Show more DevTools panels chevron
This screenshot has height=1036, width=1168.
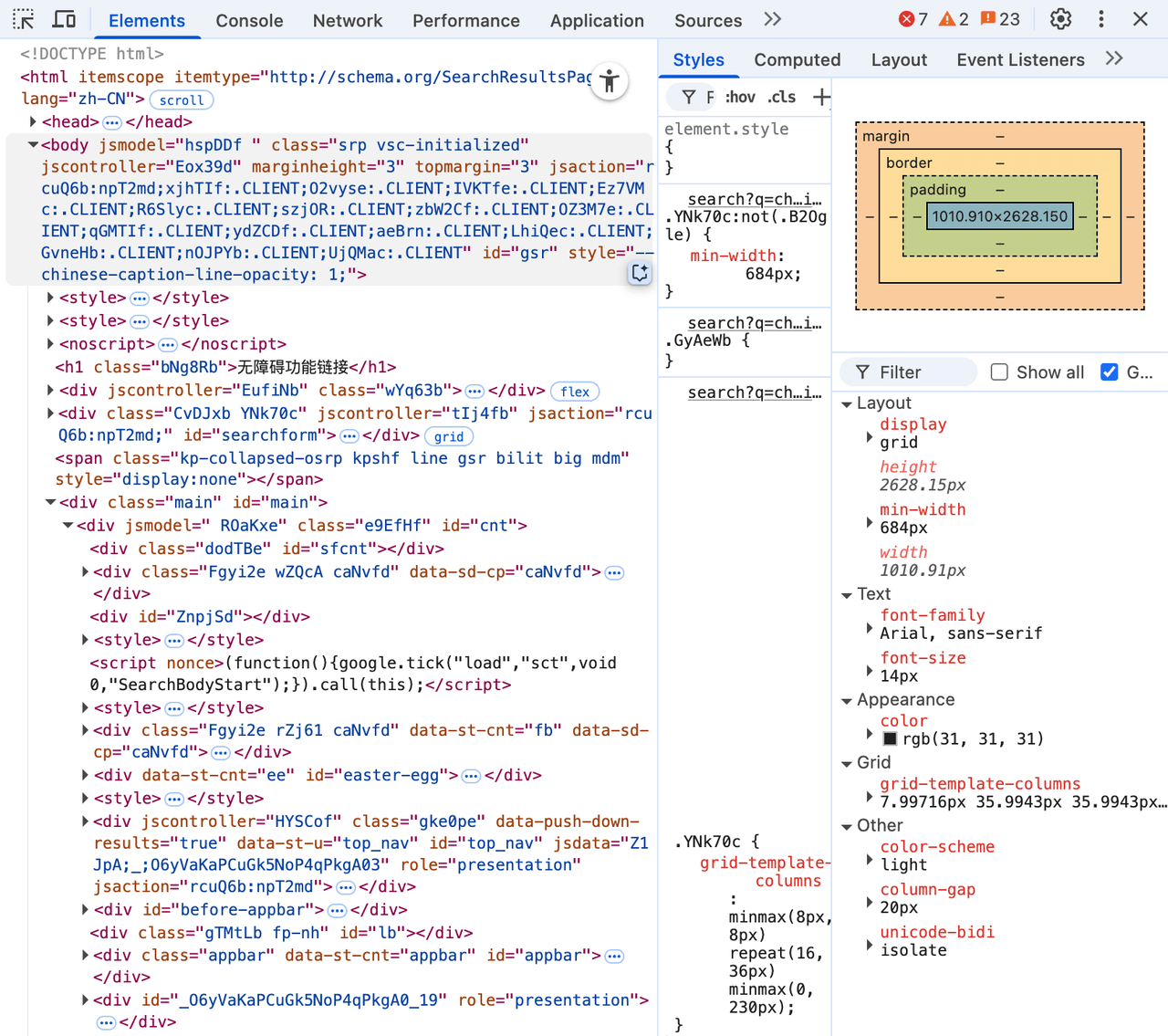click(773, 19)
